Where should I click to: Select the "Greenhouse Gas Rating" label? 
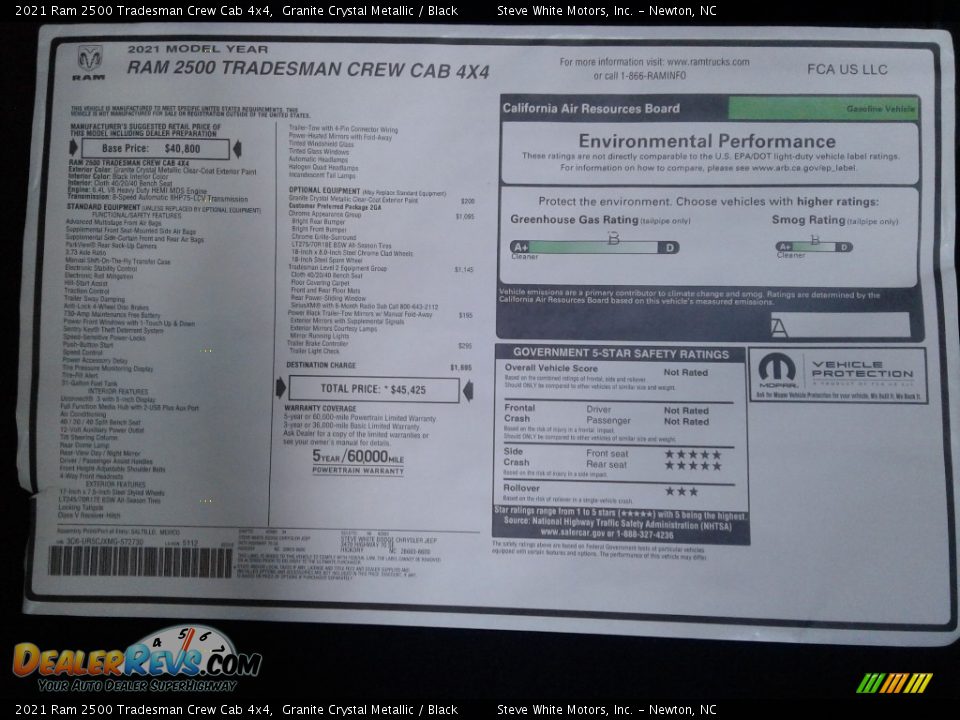click(574, 219)
